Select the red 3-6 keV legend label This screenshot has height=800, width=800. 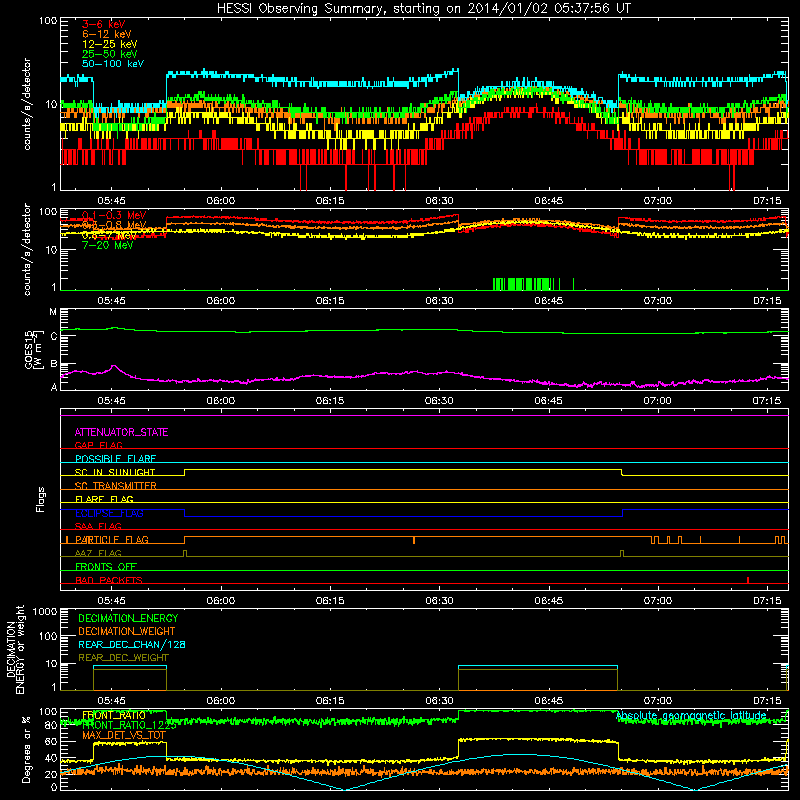103,24
